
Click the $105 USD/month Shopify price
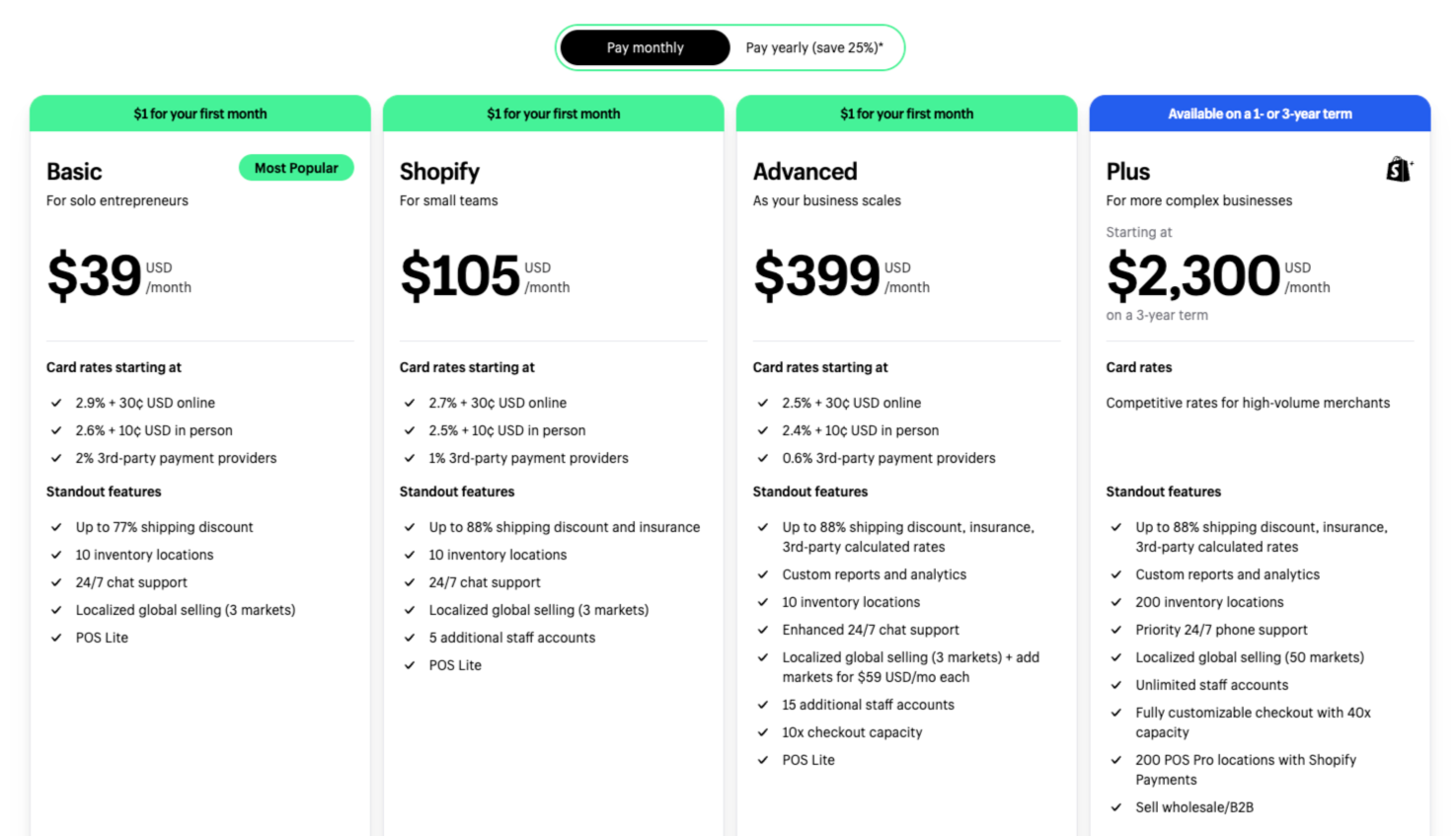point(485,275)
